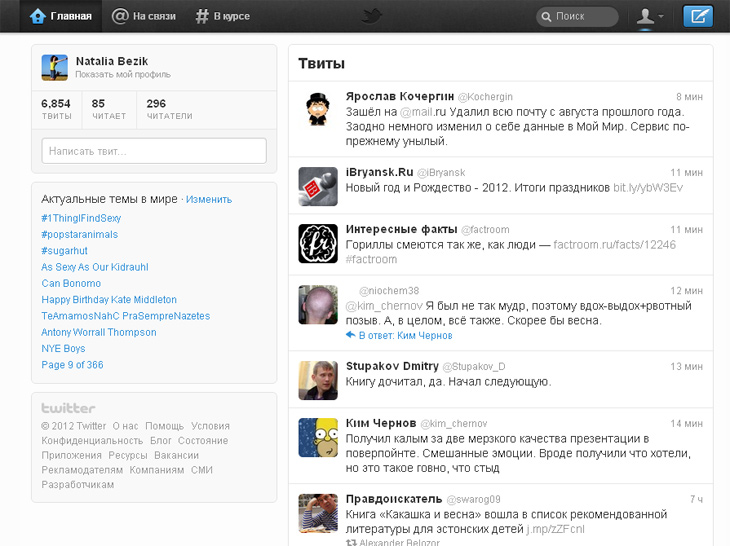Screen dimensions: 730x546
Task: Open the Antony Worrall Thompson trend
Action: click(x=99, y=332)
